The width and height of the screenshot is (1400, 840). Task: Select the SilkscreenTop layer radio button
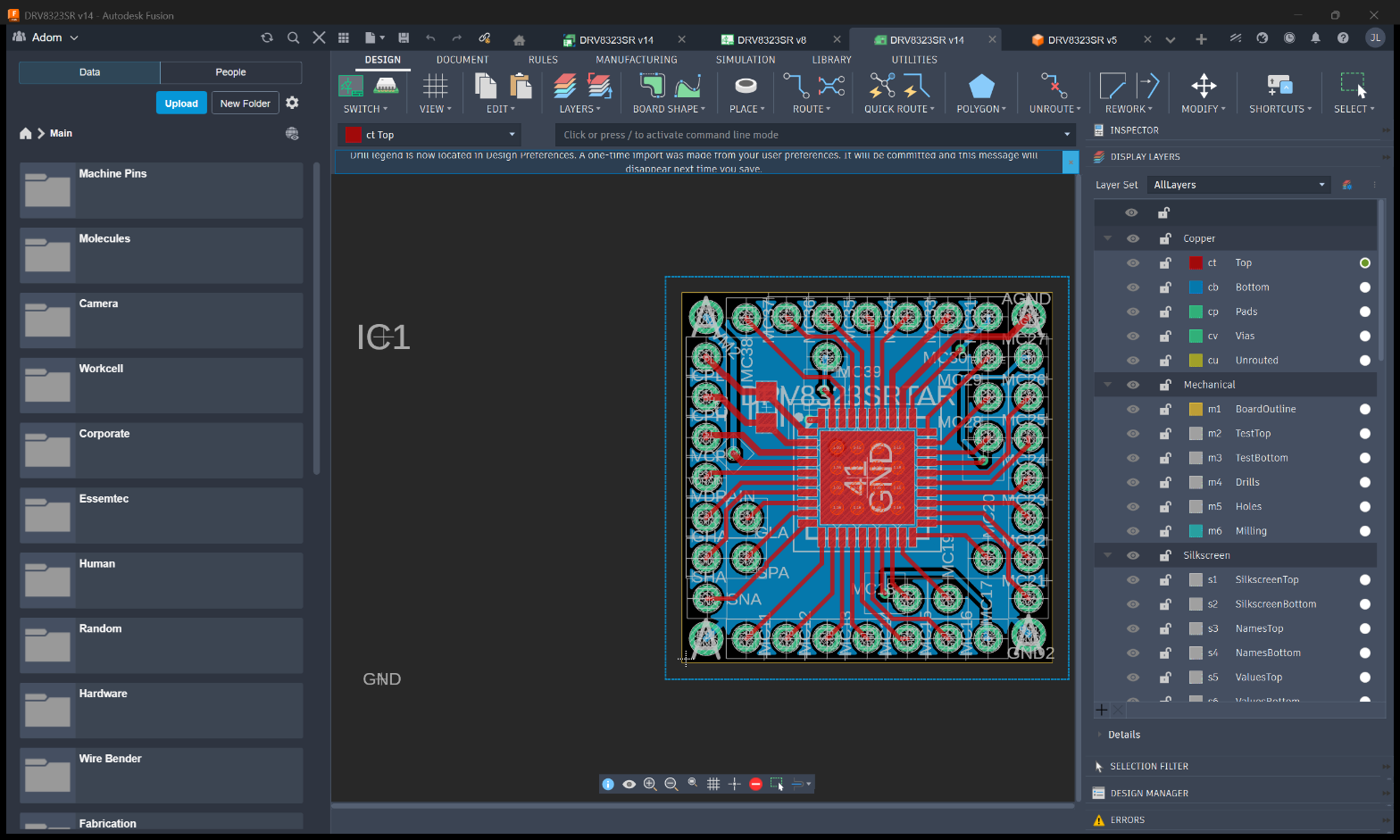coord(1364,579)
